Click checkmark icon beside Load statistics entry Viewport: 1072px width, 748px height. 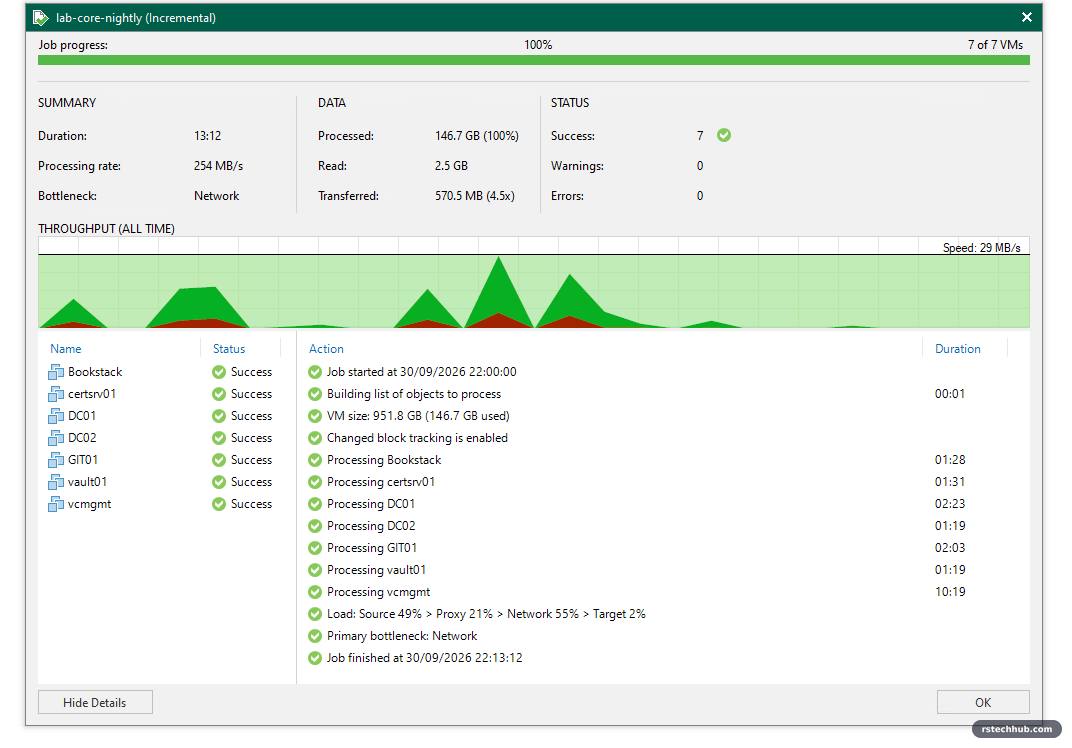(x=314, y=614)
